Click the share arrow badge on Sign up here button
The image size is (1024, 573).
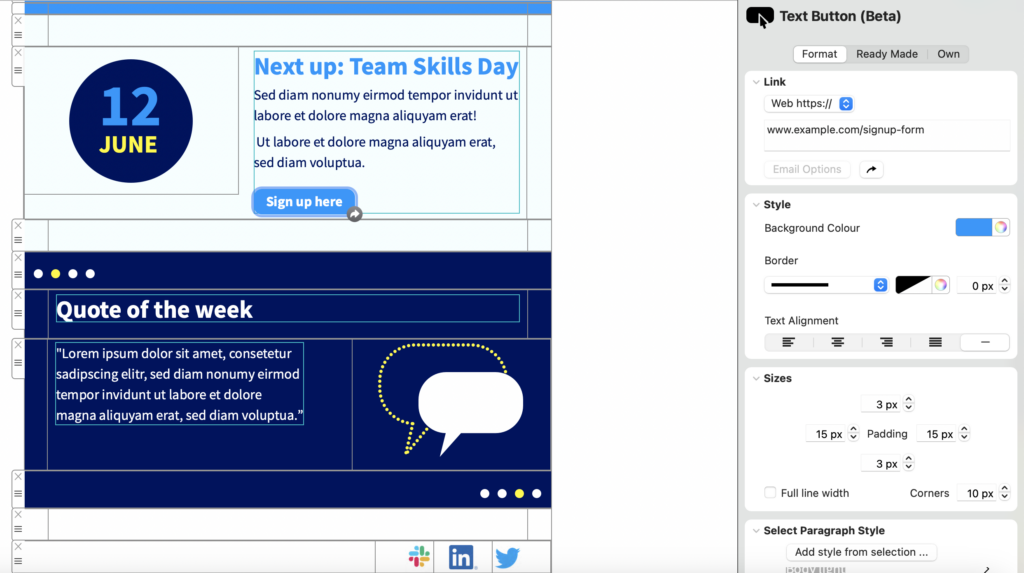point(354,214)
